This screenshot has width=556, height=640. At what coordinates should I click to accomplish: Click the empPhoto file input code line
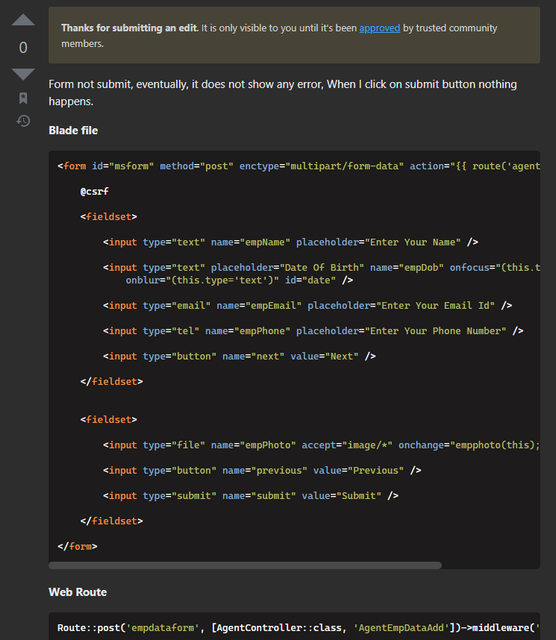click(x=321, y=445)
